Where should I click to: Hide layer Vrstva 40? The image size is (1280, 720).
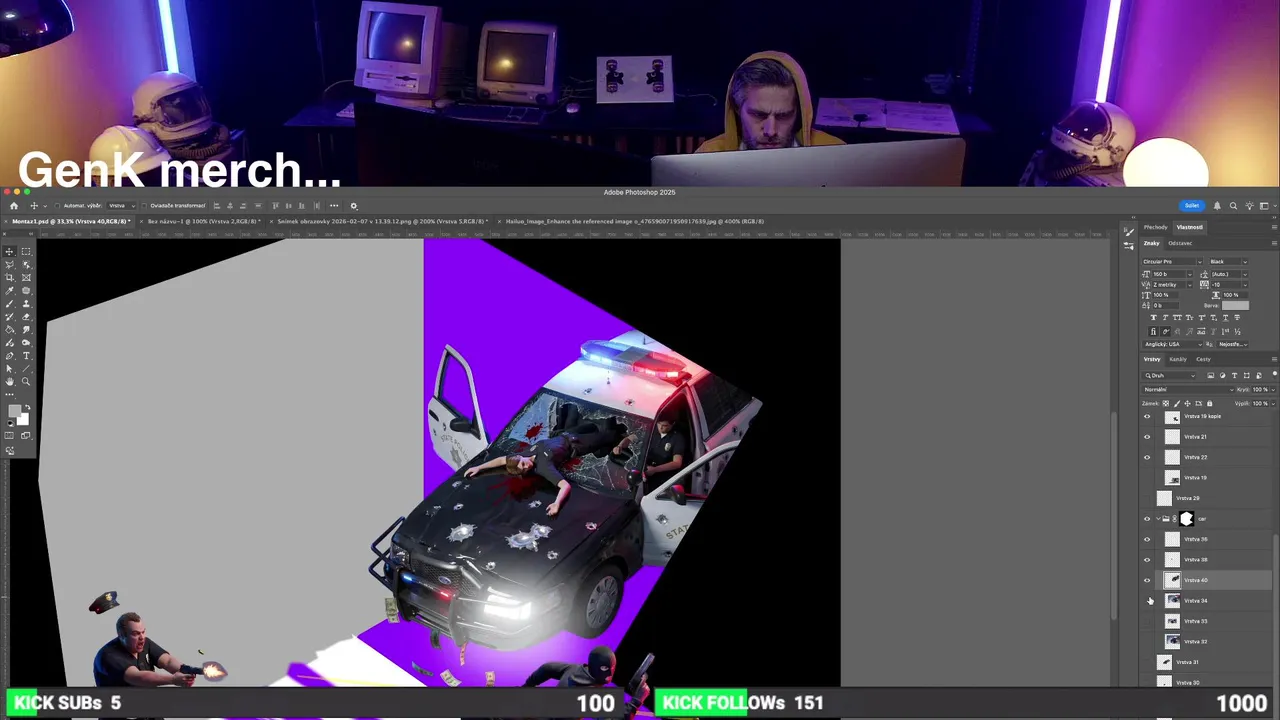(x=1147, y=580)
